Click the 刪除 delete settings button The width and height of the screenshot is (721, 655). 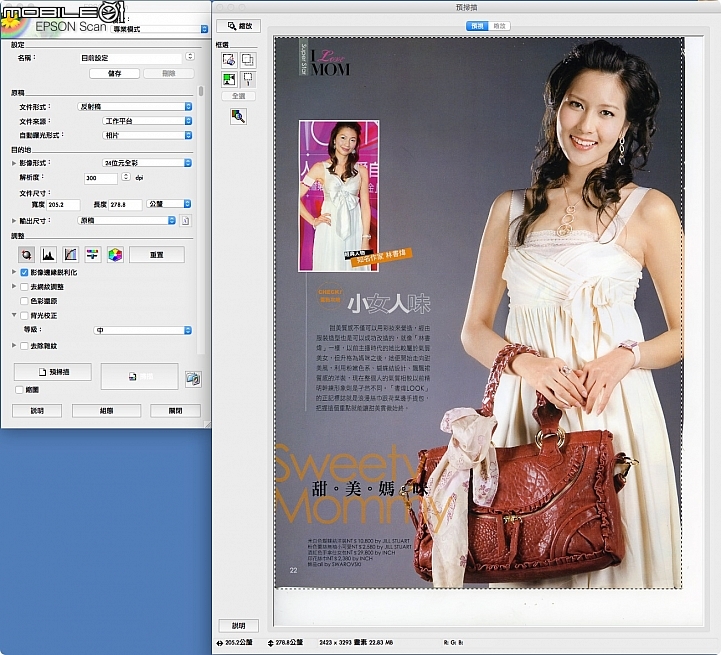click(x=169, y=73)
